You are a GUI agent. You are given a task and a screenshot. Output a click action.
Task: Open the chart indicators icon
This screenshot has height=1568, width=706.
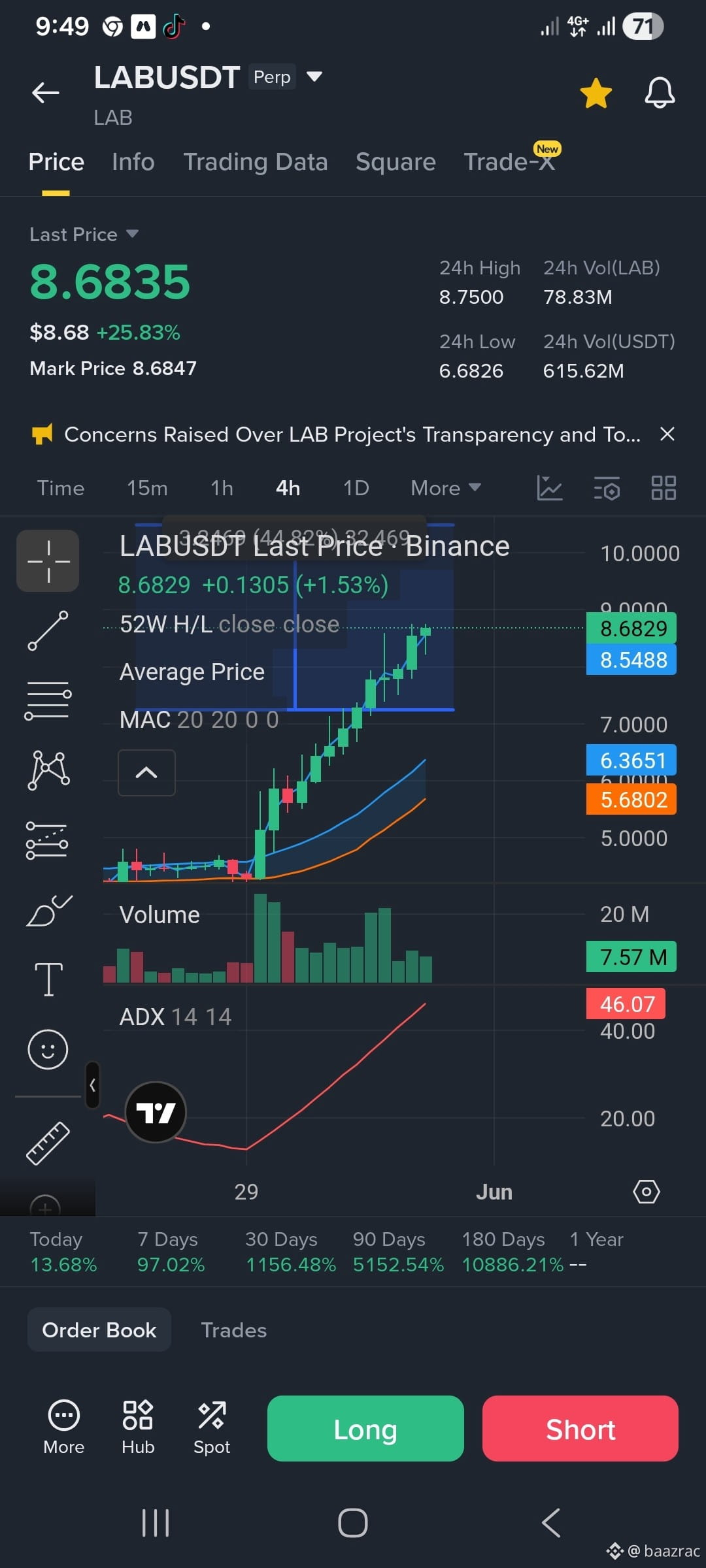550,488
